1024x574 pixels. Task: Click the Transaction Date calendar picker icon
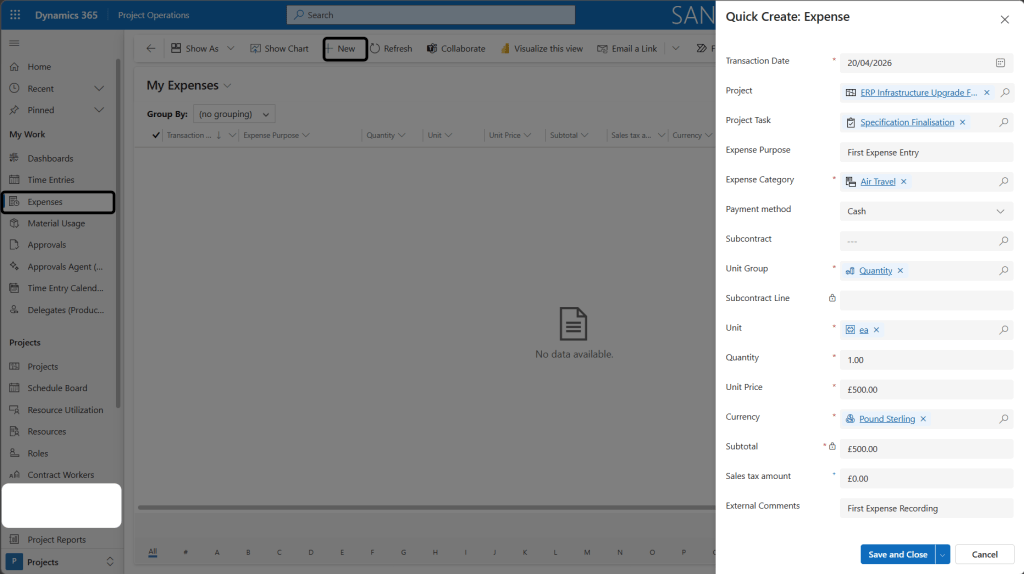[x=1000, y=63]
